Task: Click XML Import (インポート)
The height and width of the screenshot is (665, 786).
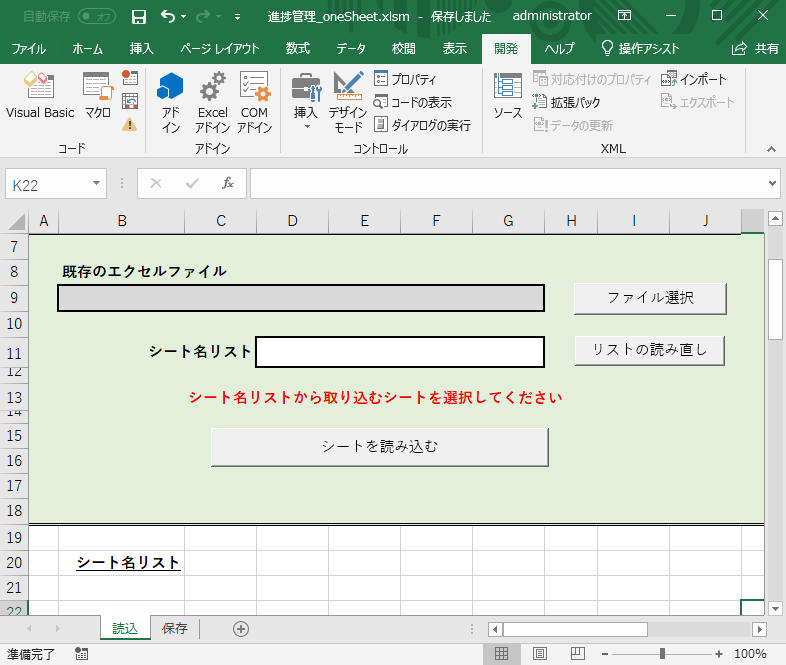Action: pyautogui.click(x=694, y=79)
